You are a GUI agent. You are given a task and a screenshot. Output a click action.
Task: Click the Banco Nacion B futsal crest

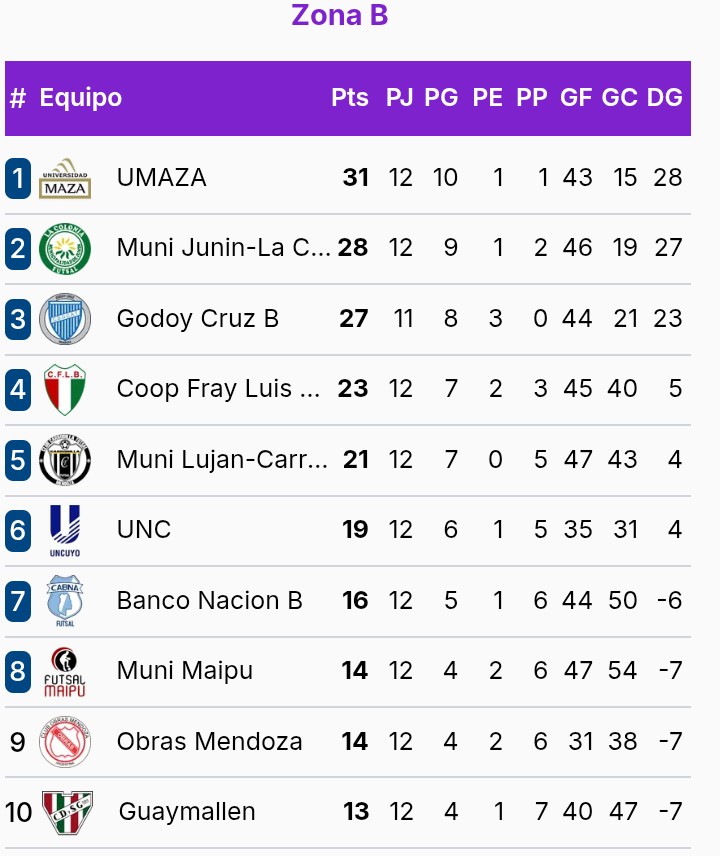click(x=65, y=601)
